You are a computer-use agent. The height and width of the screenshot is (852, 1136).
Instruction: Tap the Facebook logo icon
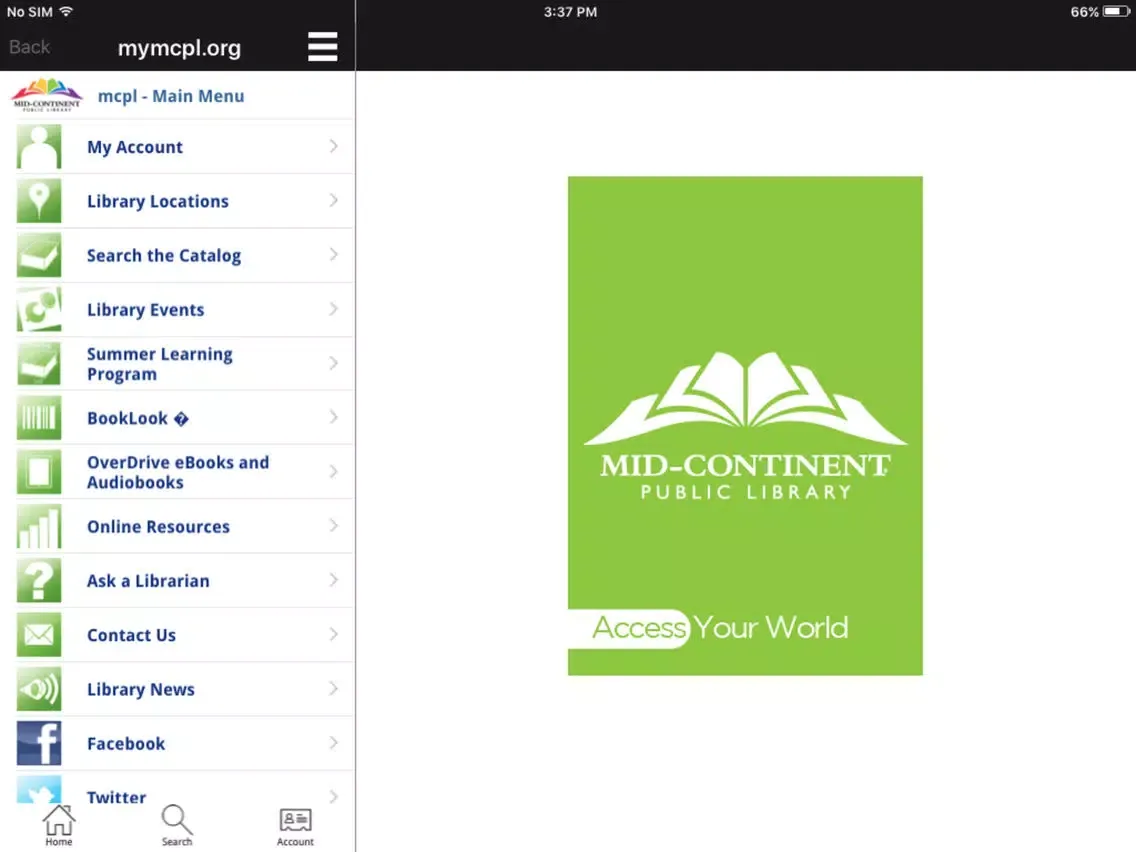[x=39, y=743]
